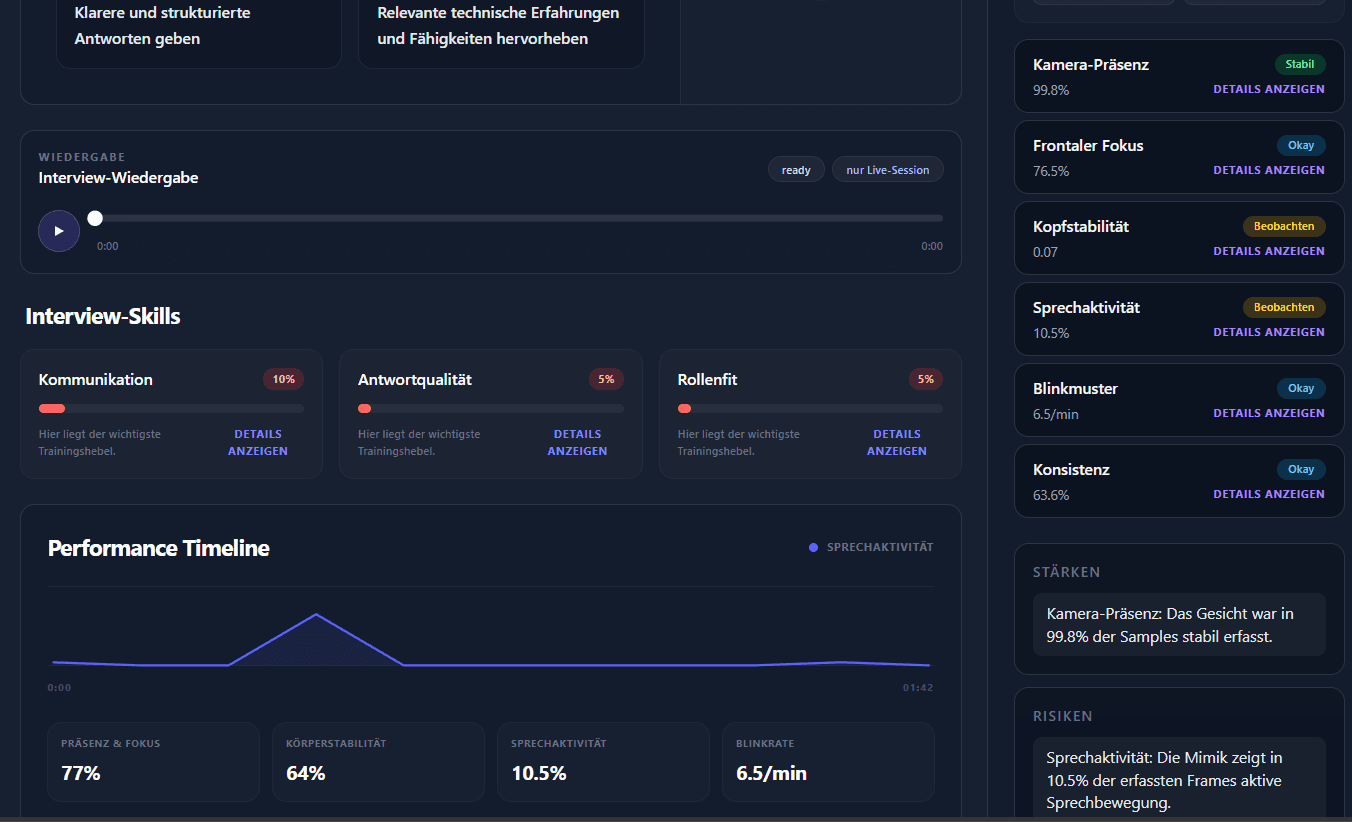Viewport: 1352px width, 822px height.
Task: Play the Interview-Wiedergabe recording
Action: pos(59,231)
